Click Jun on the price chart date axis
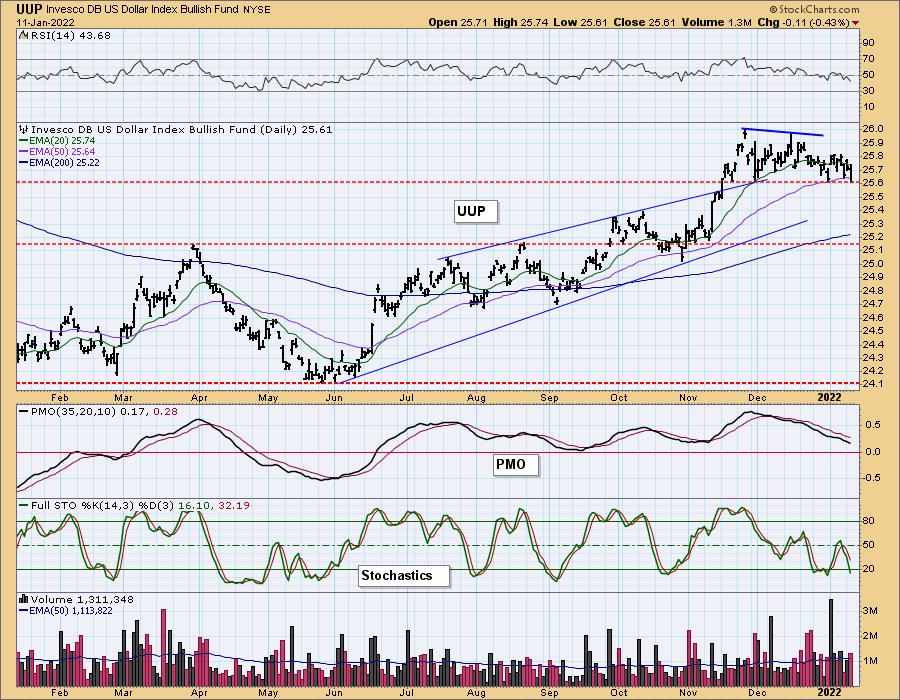Image resolution: width=900 pixels, height=700 pixels. coord(333,398)
